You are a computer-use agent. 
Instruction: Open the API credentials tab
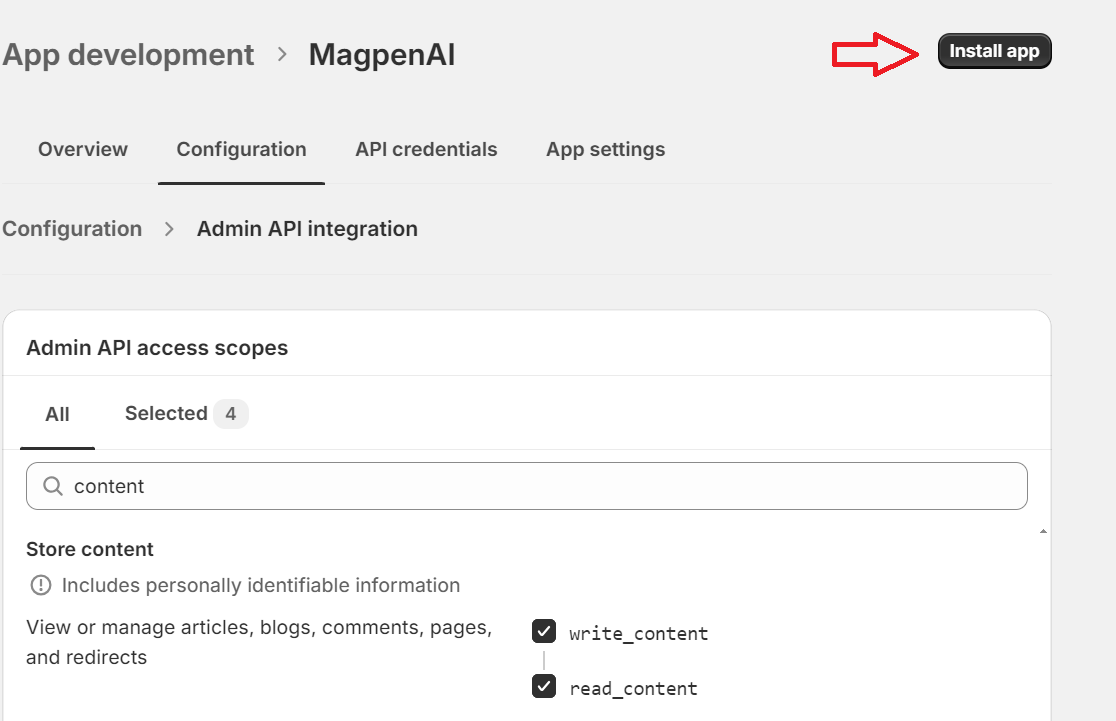pos(426,149)
